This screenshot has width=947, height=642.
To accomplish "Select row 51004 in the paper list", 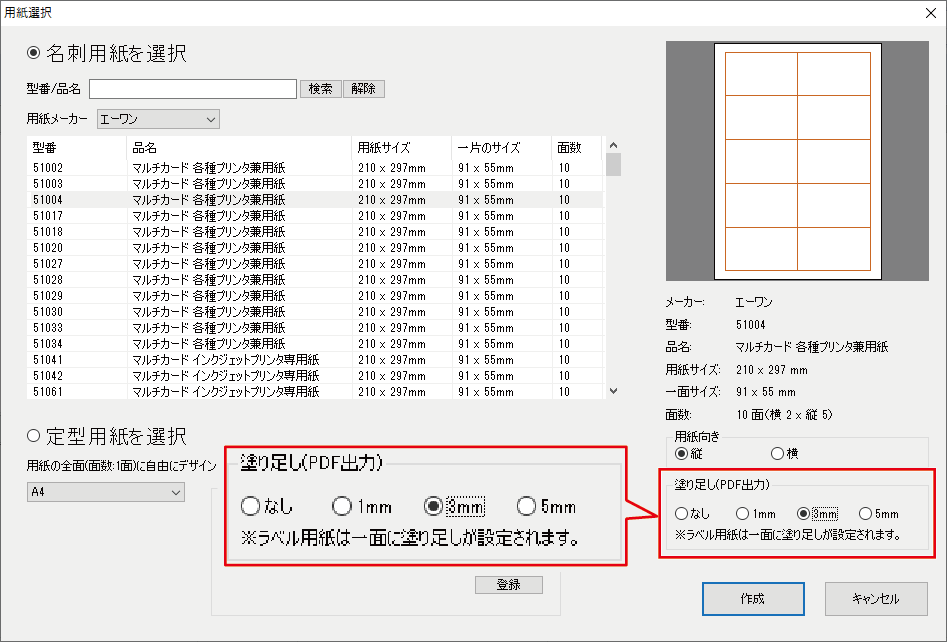I will coord(315,200).
